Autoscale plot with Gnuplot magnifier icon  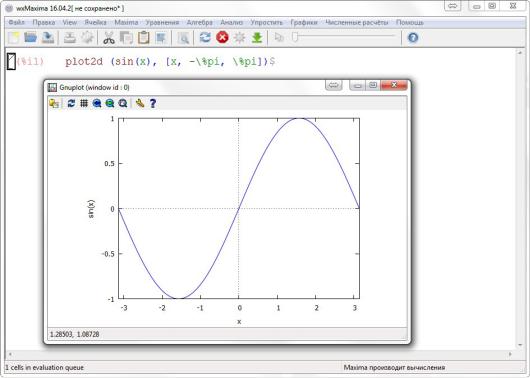[x=123, y=103]
